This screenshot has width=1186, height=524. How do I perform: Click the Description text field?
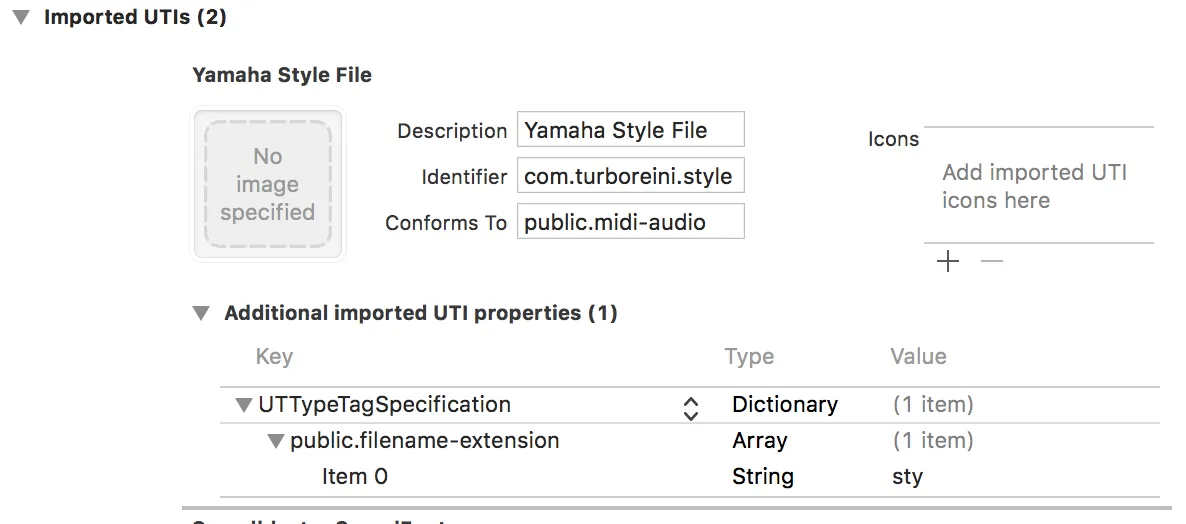[x=630, y=130]
